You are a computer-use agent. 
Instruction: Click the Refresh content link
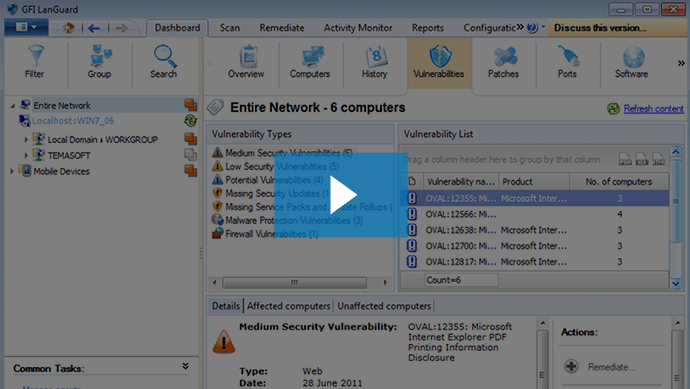tap(653, 109)
